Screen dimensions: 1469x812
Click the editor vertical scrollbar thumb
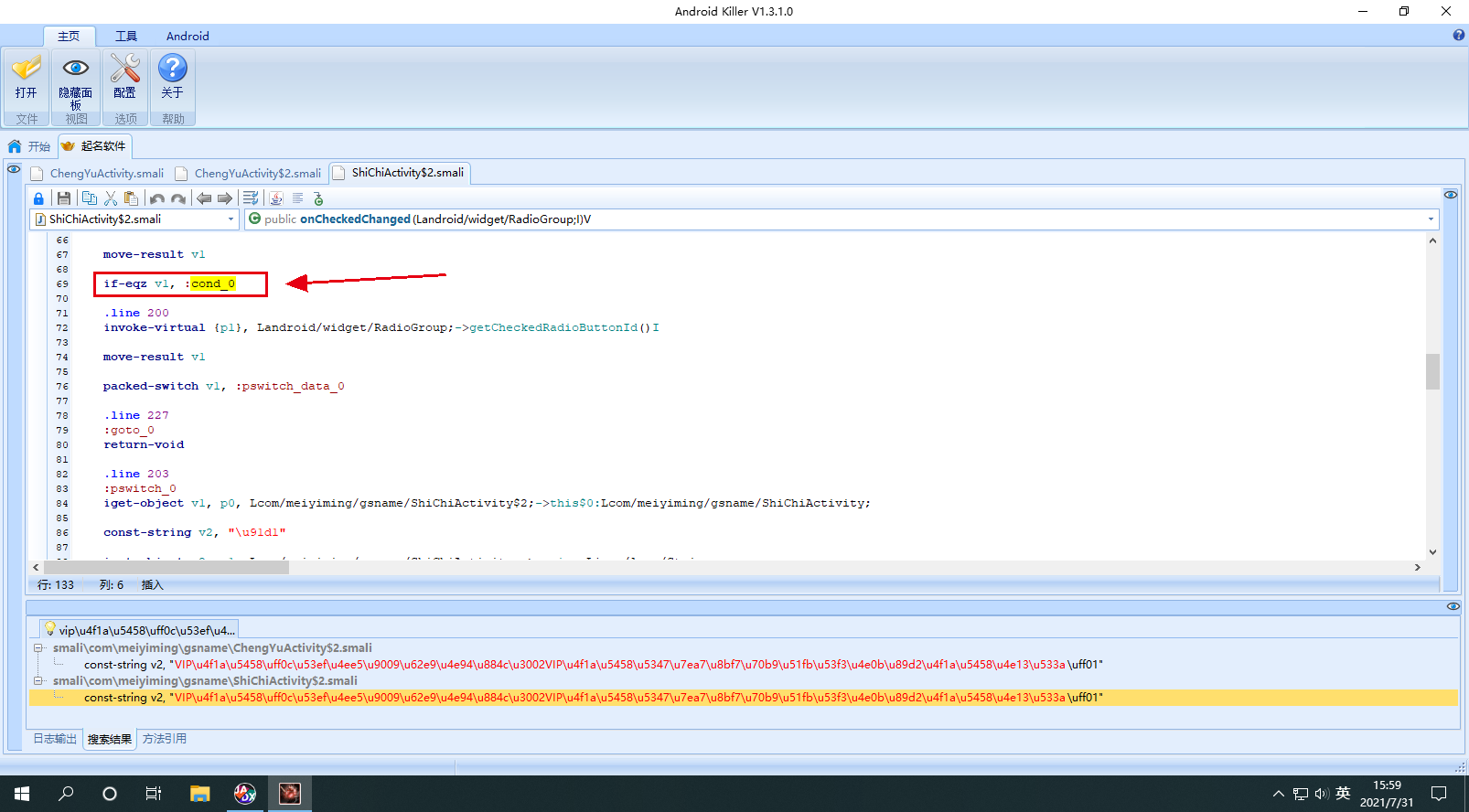pos(1432,371)
